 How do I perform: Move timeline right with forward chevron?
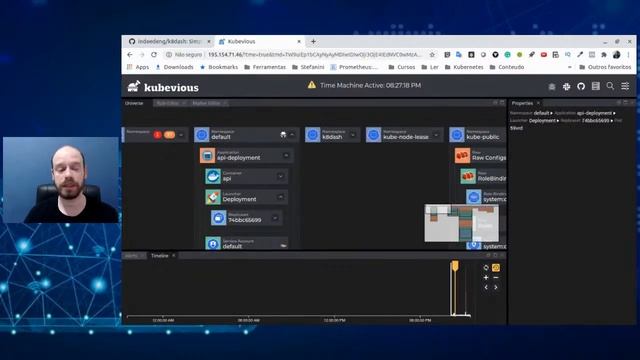point(496,287)
